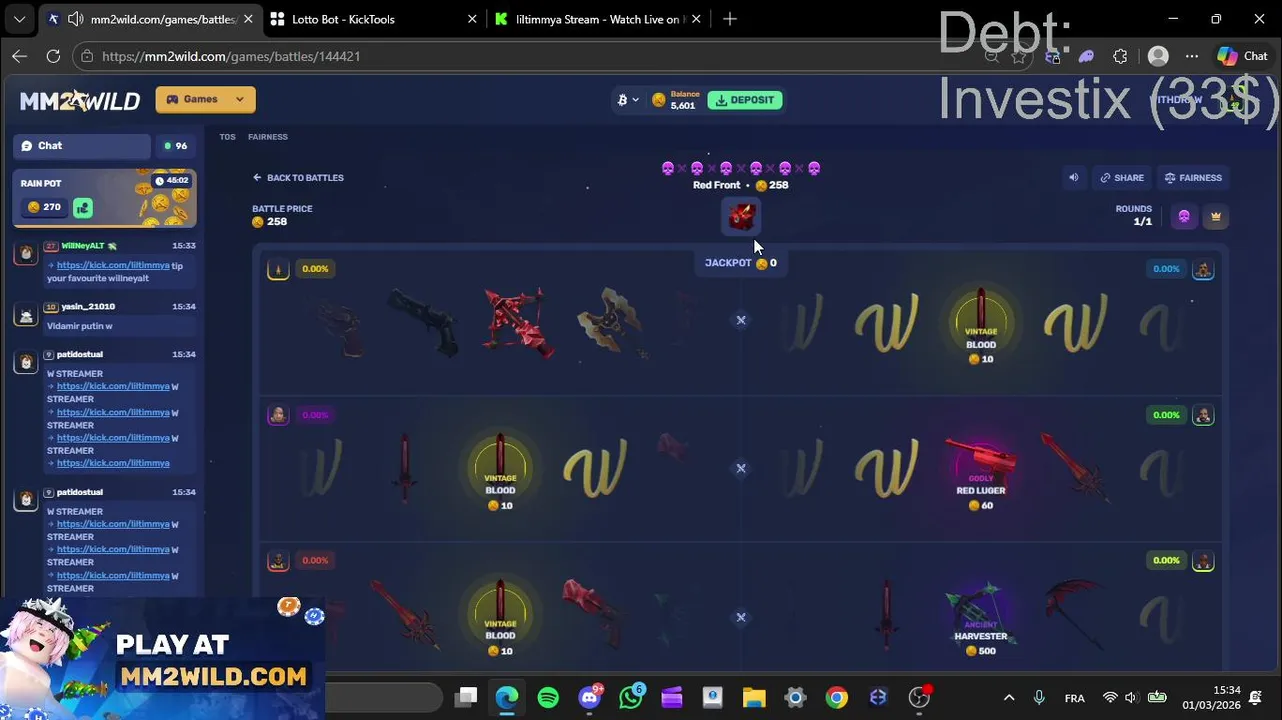
Task: Click left player avatar in third row
Action: coord(278,561)
